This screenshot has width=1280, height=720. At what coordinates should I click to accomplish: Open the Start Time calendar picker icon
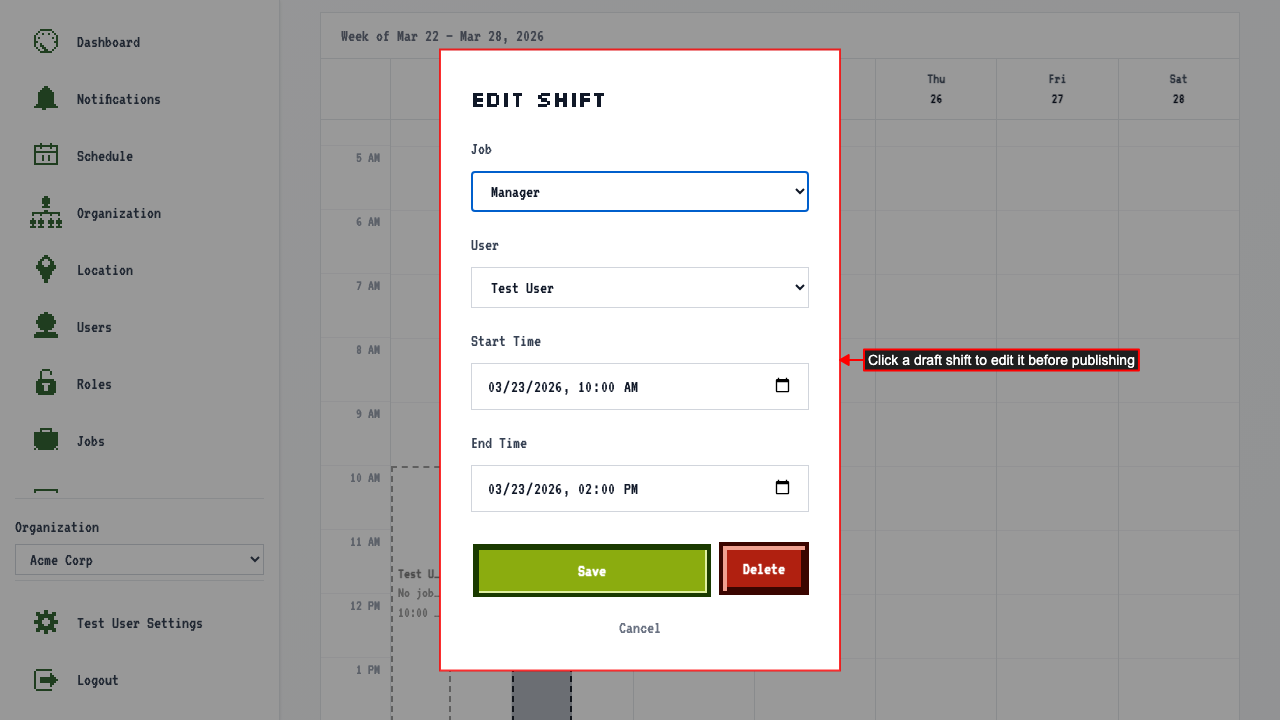[783, 386]
